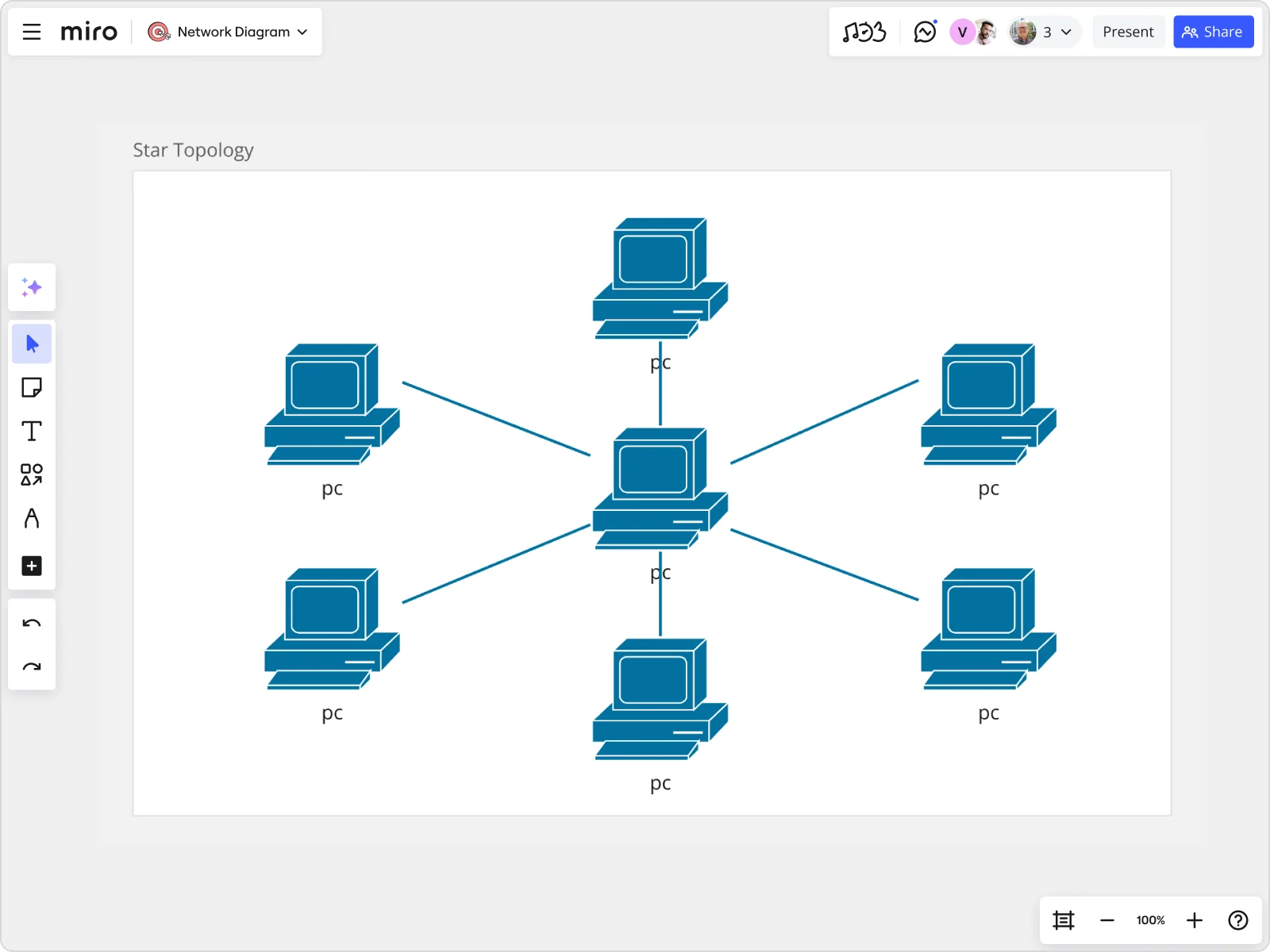The height and width of the screenshot is (952, 1270).
Task: Click the blue Share button
Action: click(1213, 32)
